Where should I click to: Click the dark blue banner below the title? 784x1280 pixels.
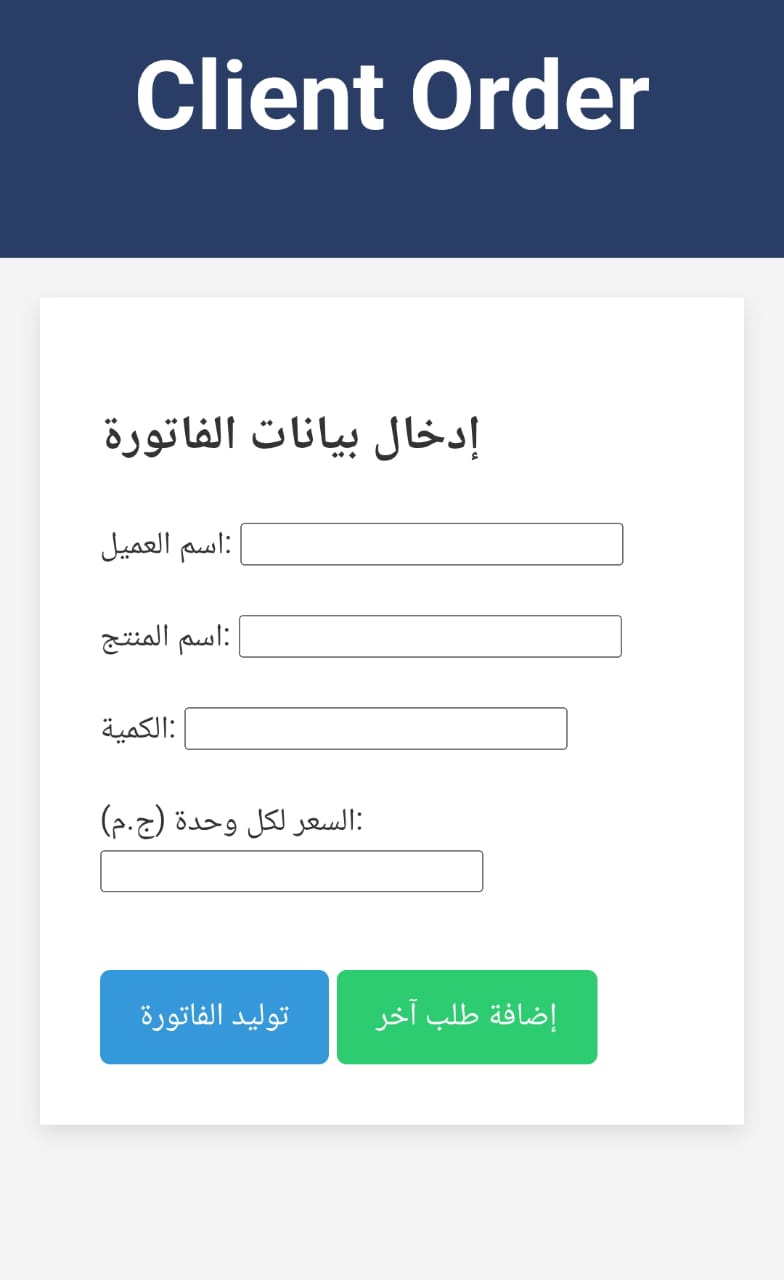(x=392, y=210)
